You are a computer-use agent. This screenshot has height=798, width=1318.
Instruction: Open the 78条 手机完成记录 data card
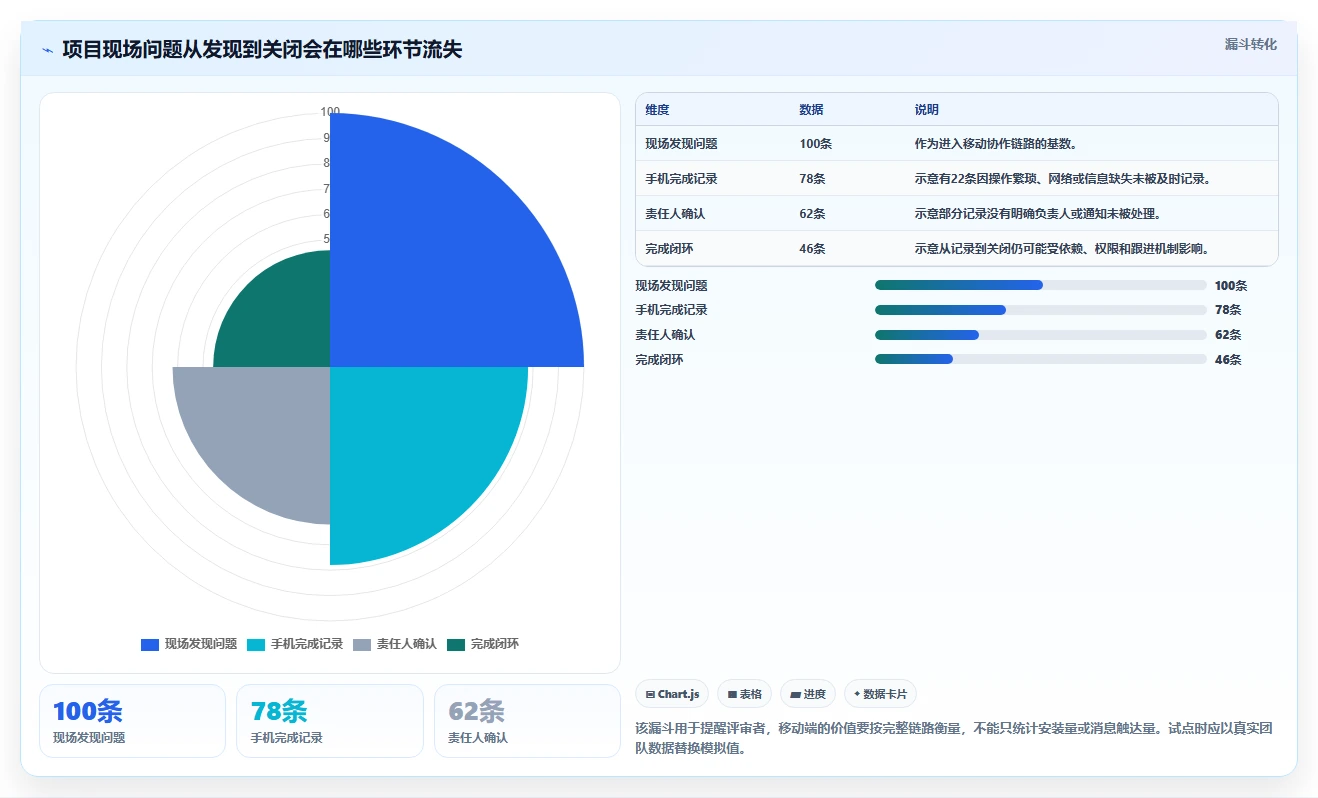(x=330, y=721)
